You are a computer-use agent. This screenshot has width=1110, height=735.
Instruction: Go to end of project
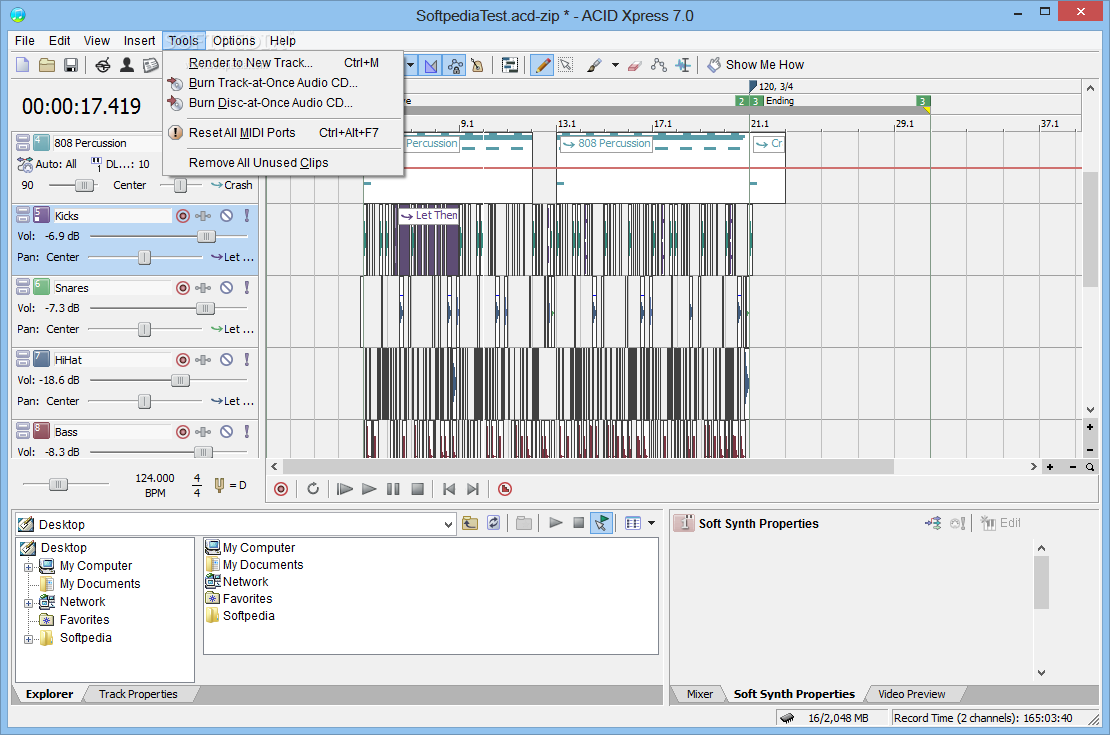coord(473,489)
